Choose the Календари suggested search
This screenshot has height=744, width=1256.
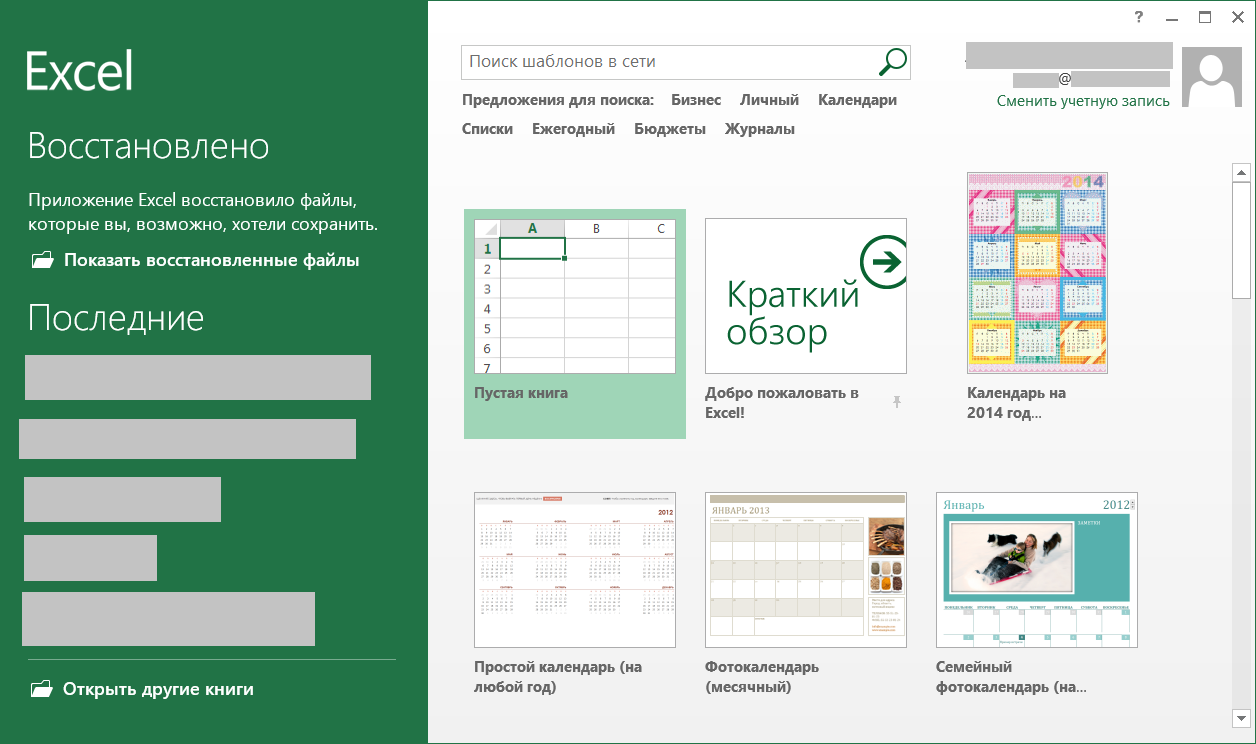(857, 100)
